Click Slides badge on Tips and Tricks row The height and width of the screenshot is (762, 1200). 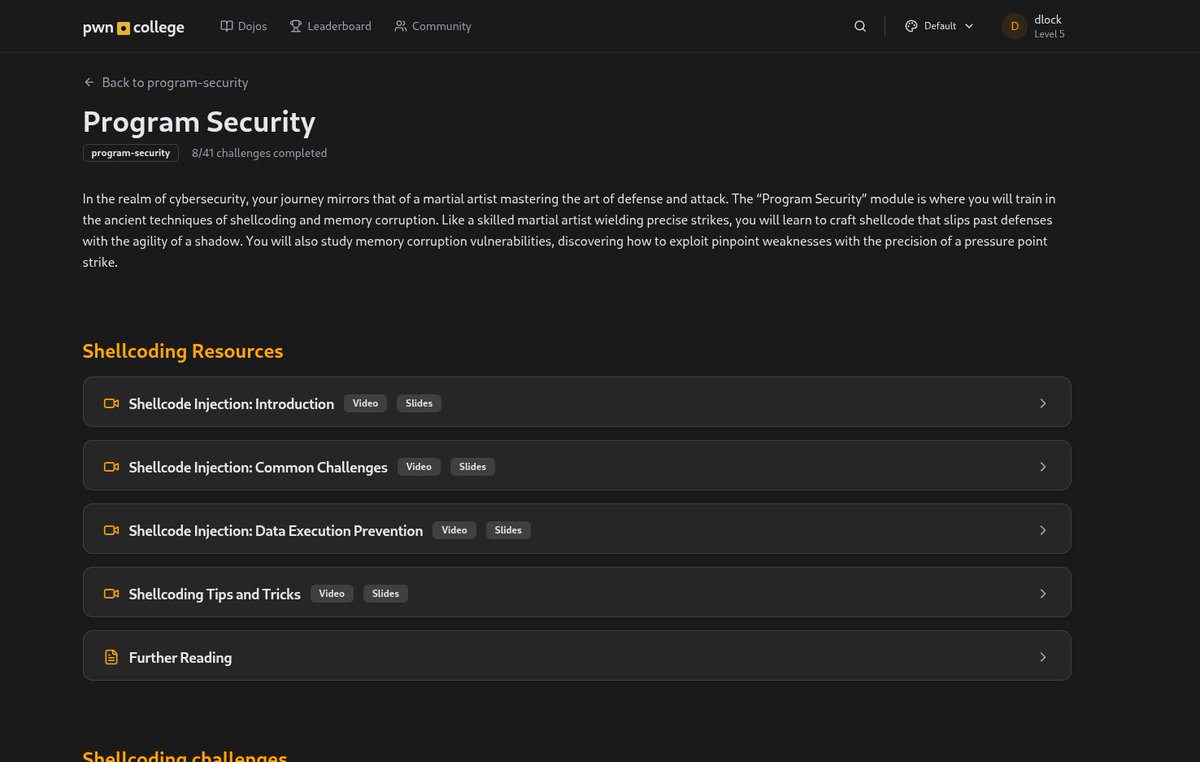coord(386,594)
